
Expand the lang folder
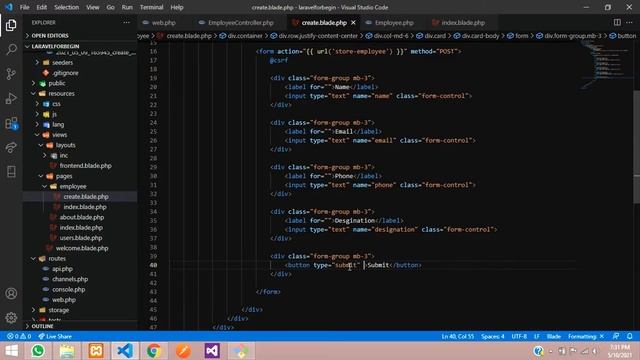click(x=58, y=124)
